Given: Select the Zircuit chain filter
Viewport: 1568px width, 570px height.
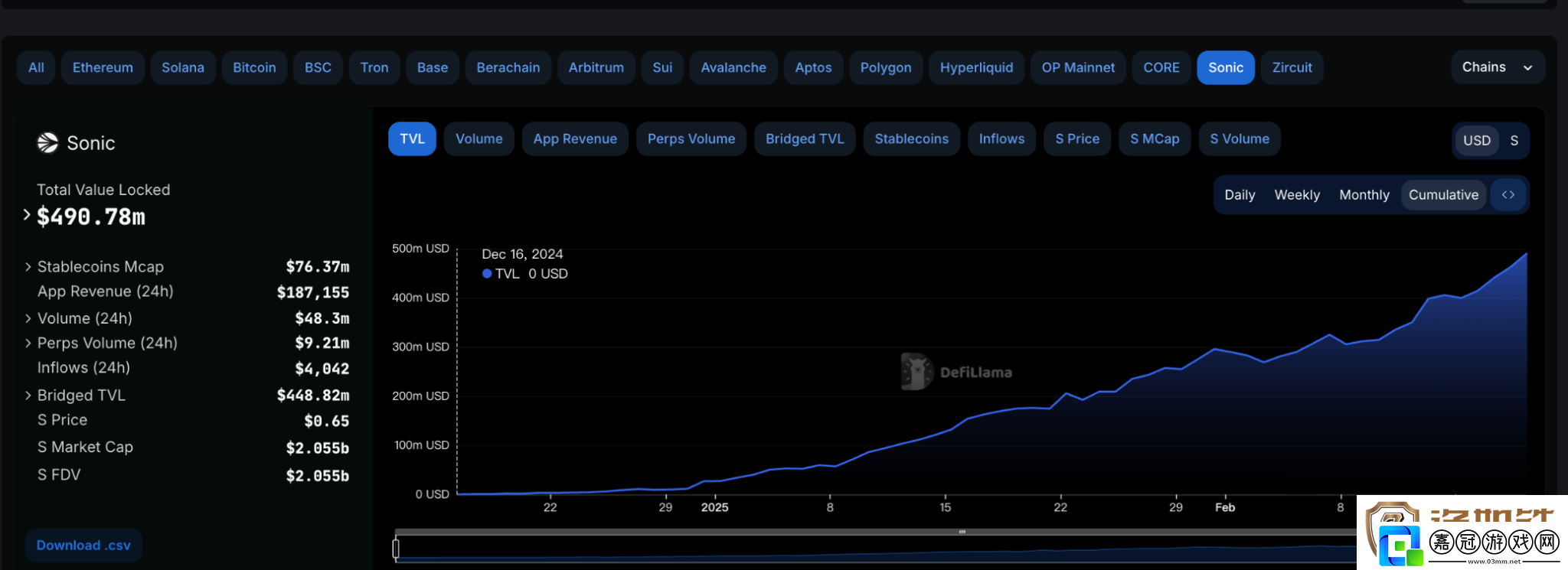Looking at the screenshot, I should pyautogui.click(x=1292, y=68).
